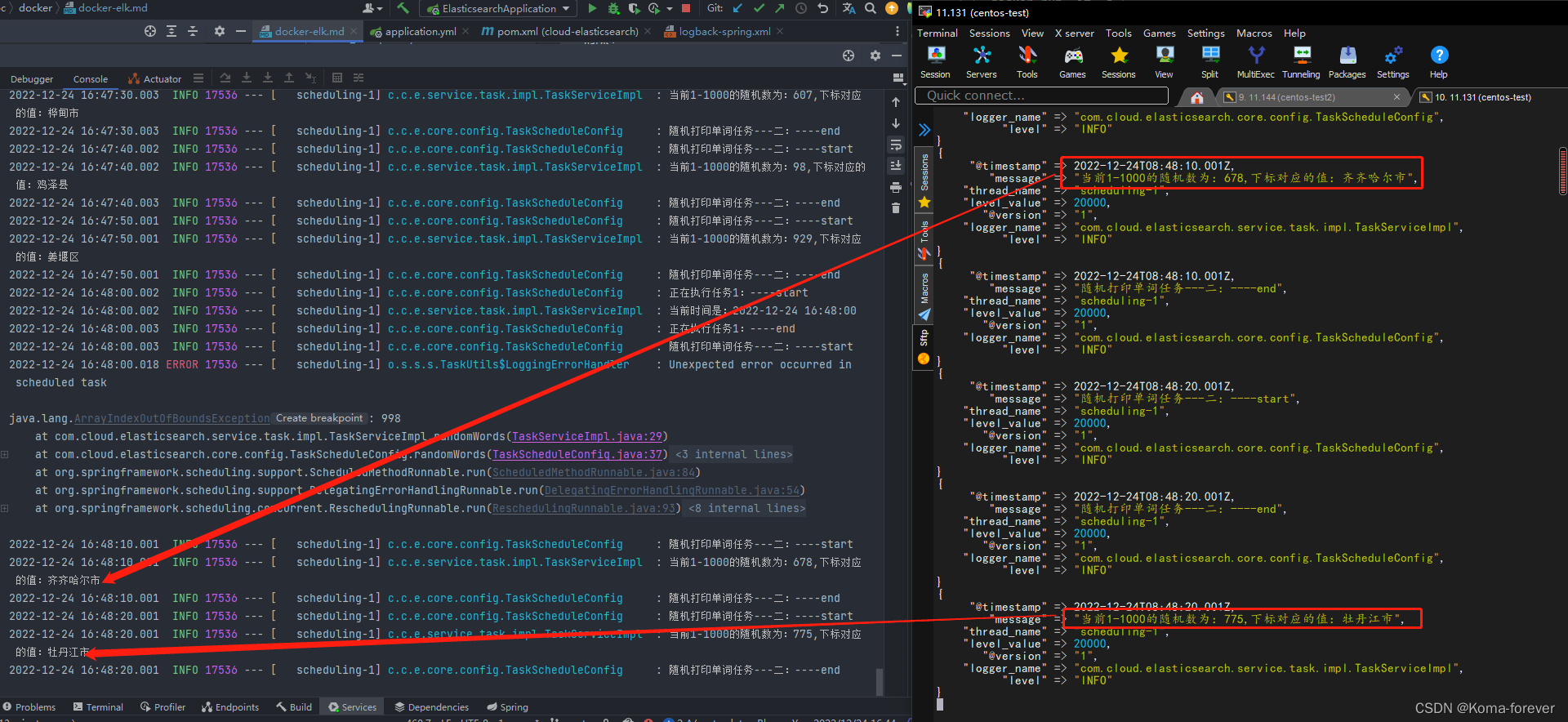Open MobaXterm home tab

point(1196,97)
